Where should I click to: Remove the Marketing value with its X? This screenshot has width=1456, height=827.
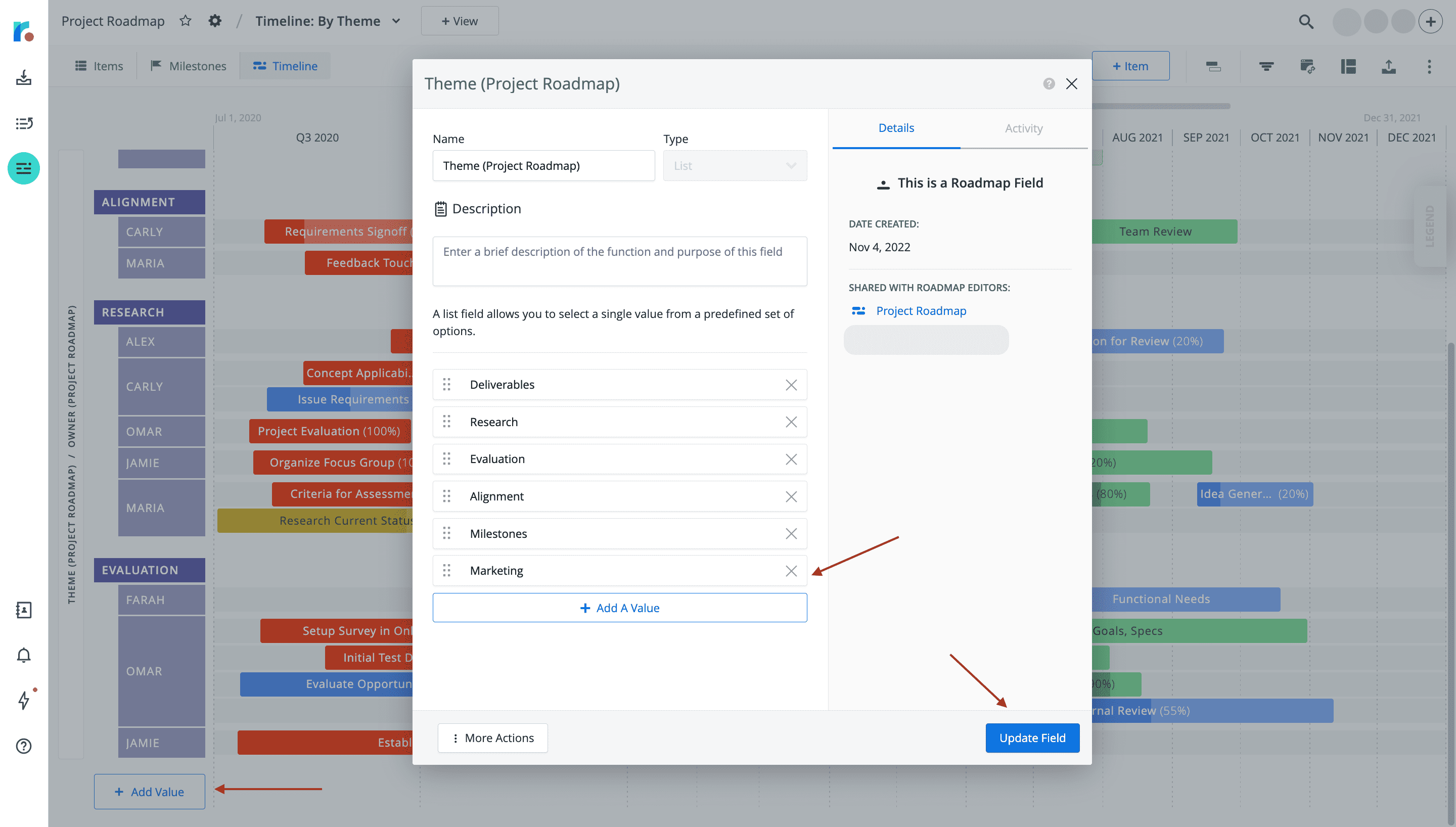pyautogui.click(x=791, y=570)
